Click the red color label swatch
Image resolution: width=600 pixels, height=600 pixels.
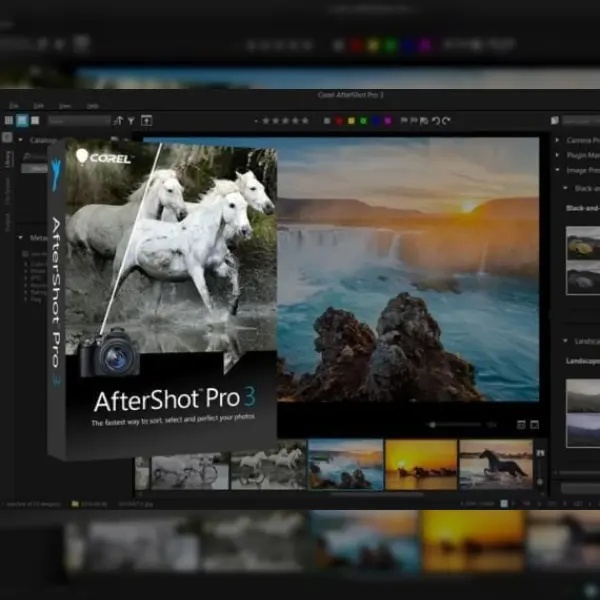tap(337, 121)
